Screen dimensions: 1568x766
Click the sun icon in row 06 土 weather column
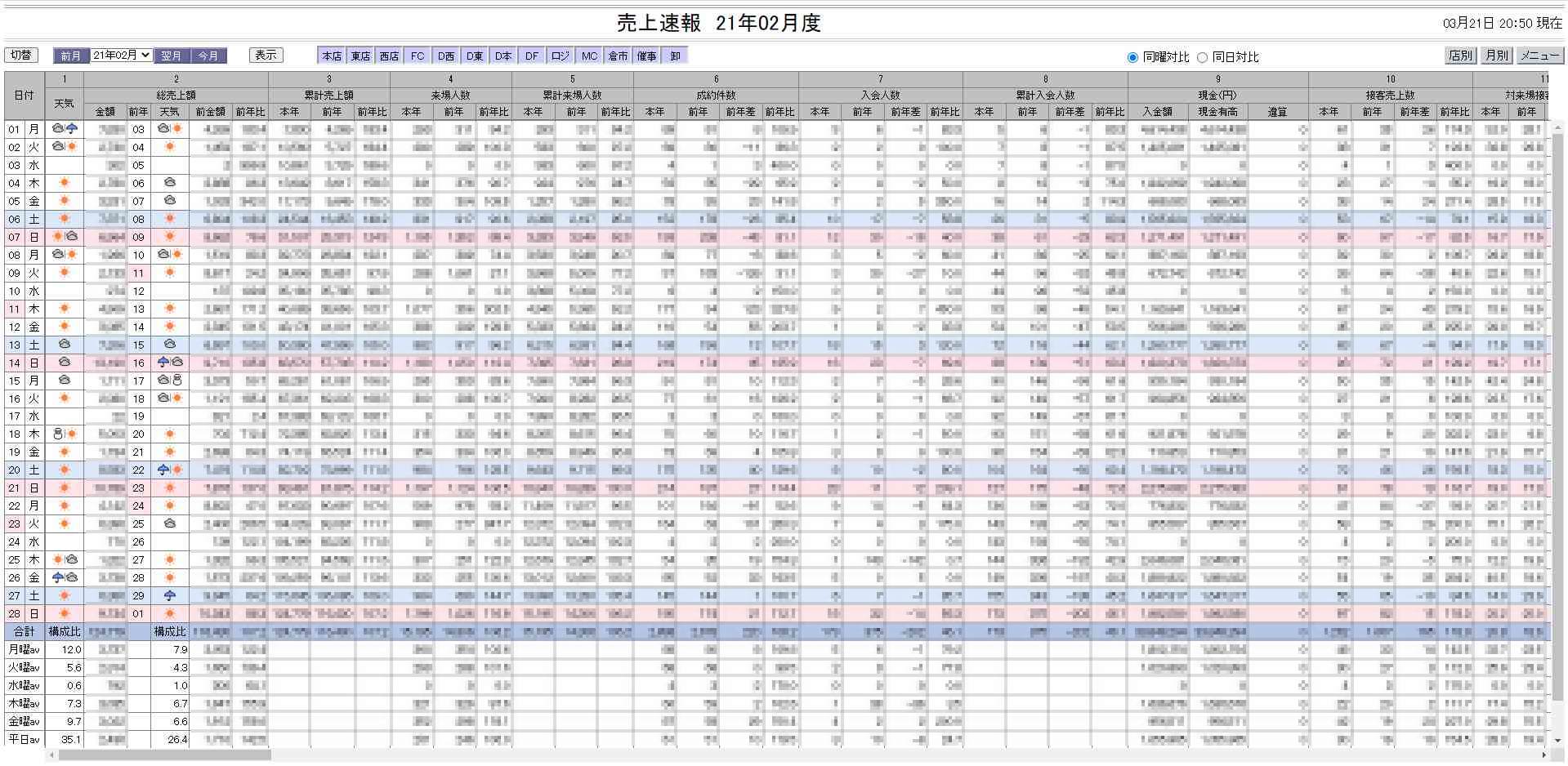click(64, 219)
